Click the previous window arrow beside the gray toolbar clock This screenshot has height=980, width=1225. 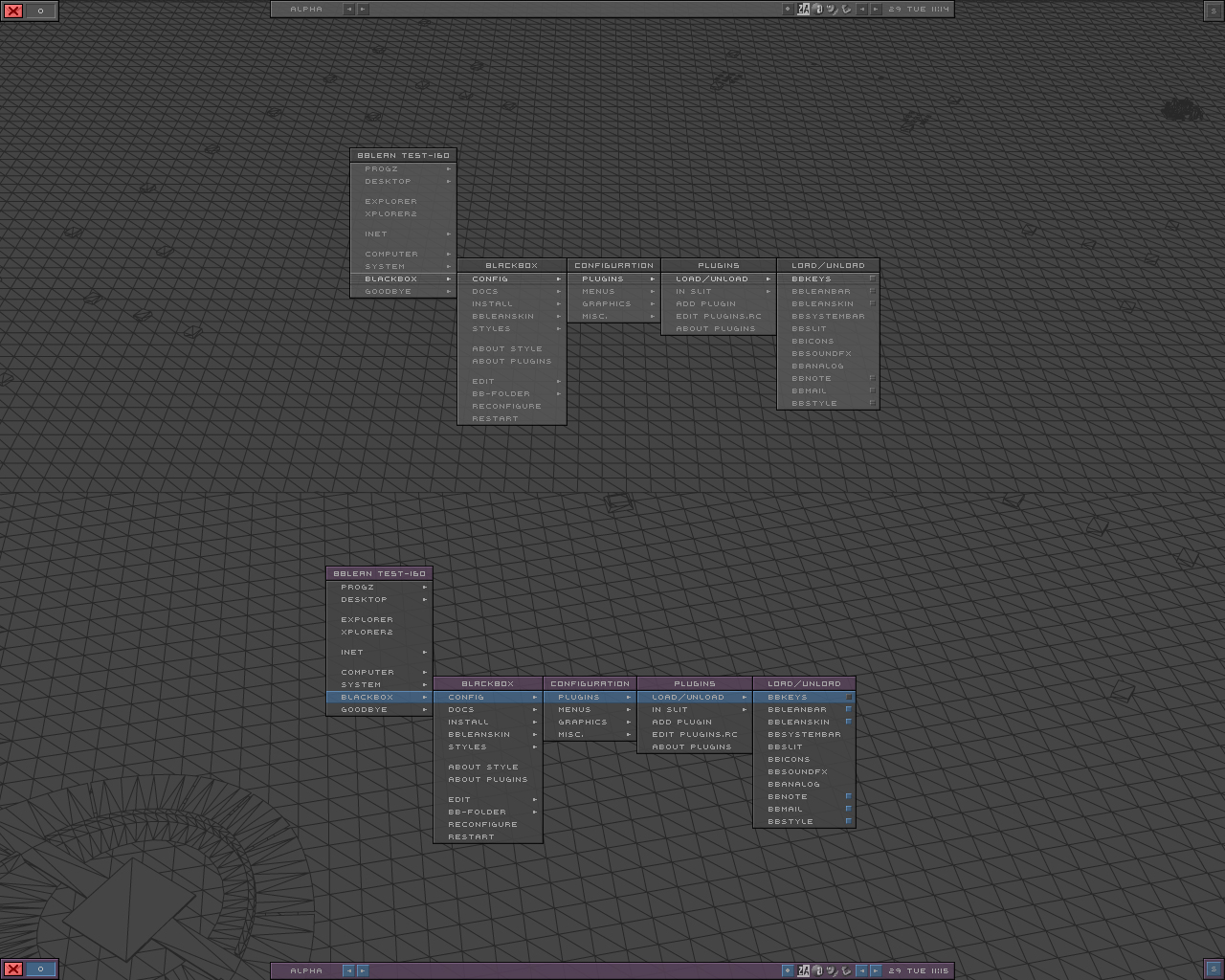click(x=861, y=9)
